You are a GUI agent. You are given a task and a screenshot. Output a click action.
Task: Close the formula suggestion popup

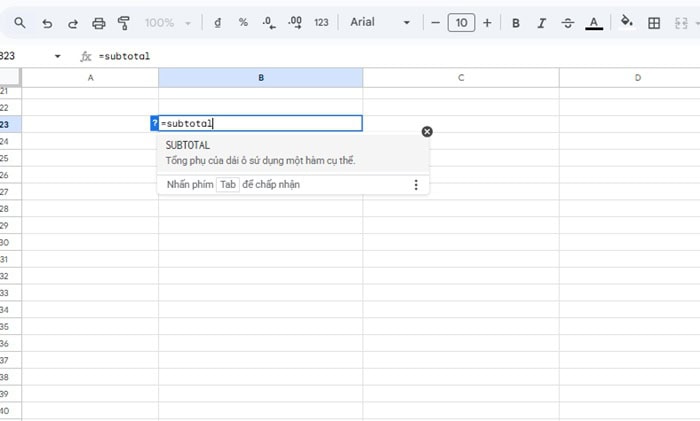pyautogui.click(x=427, y=132)
